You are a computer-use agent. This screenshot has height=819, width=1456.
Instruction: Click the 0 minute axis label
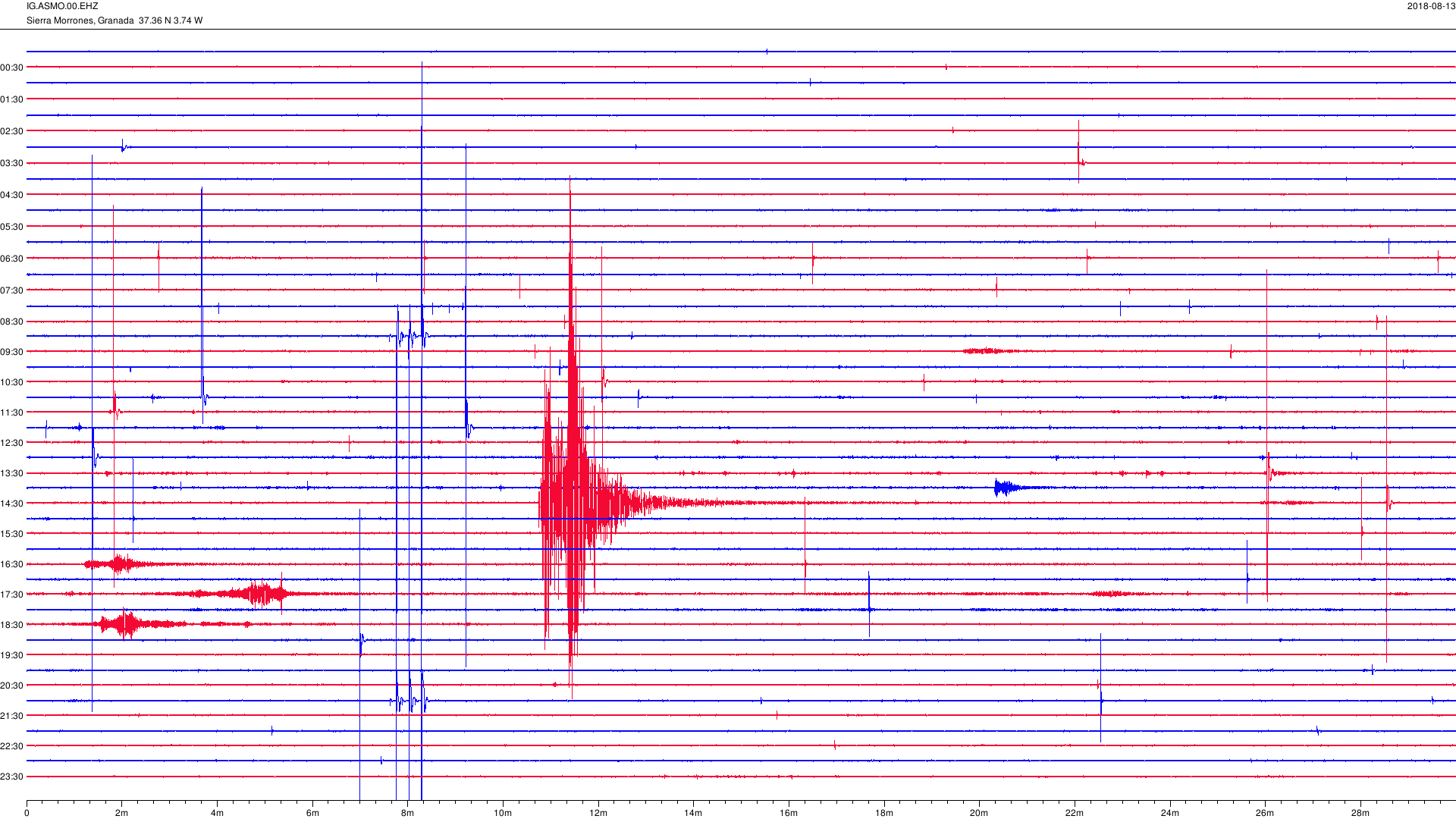[x=27, y=813]
